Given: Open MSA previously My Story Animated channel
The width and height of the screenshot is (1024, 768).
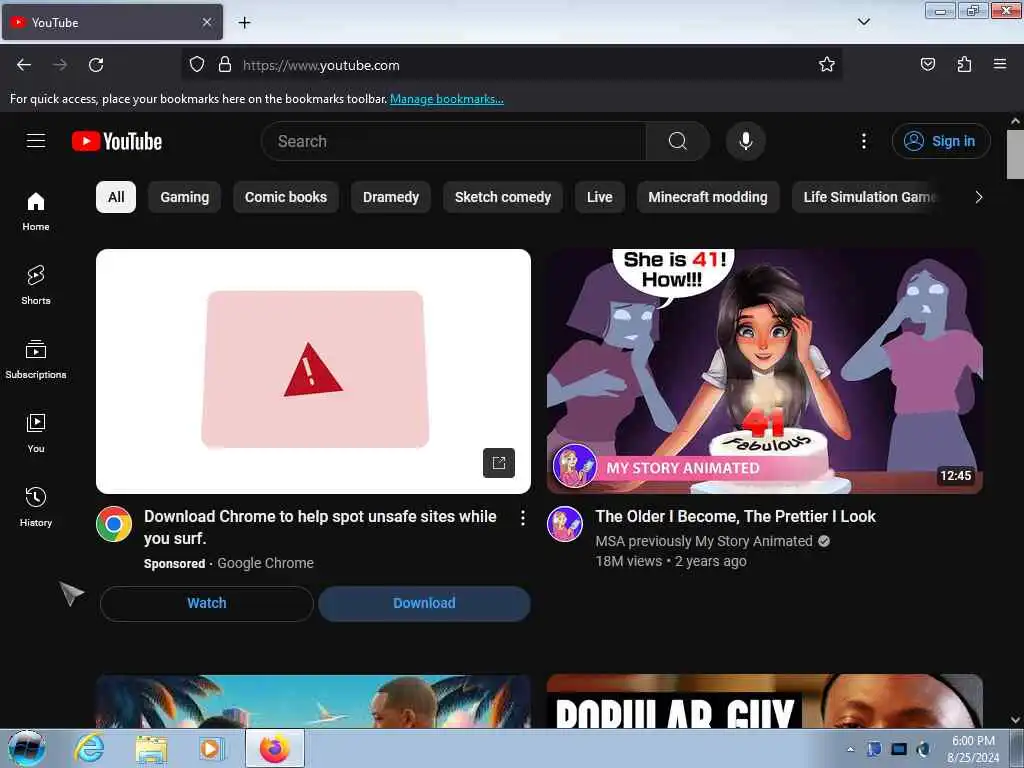Looking at the screenshot, I should tap(704, 541).
